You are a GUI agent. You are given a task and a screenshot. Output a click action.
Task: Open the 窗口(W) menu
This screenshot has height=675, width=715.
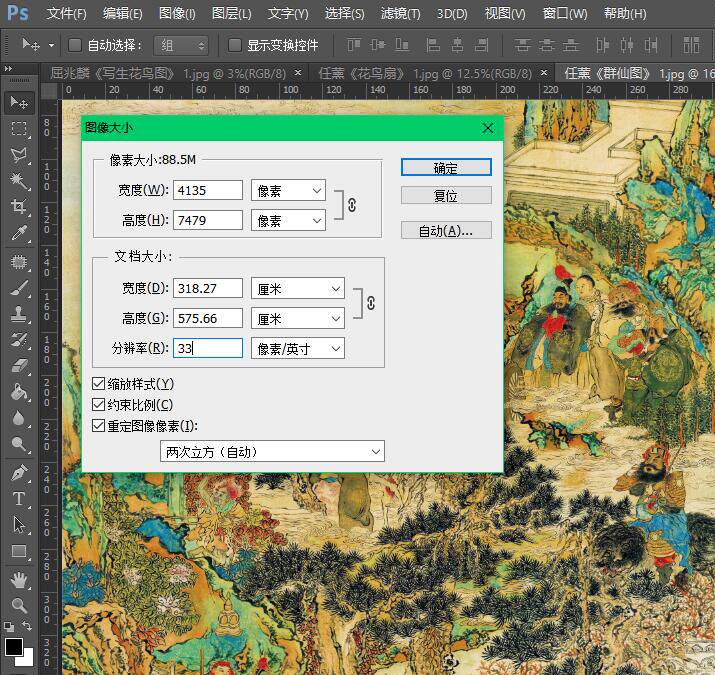(565, 14)
